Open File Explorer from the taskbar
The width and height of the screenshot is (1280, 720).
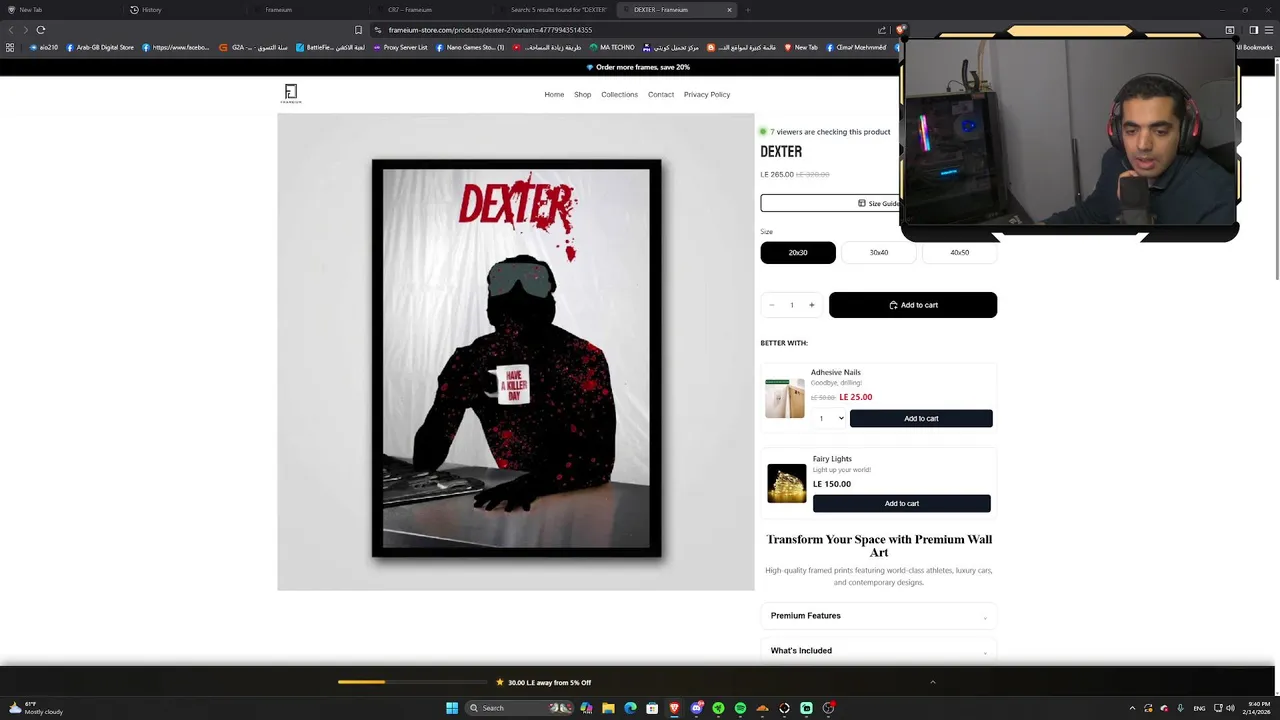pyautogui.click(x=608, y=708)
